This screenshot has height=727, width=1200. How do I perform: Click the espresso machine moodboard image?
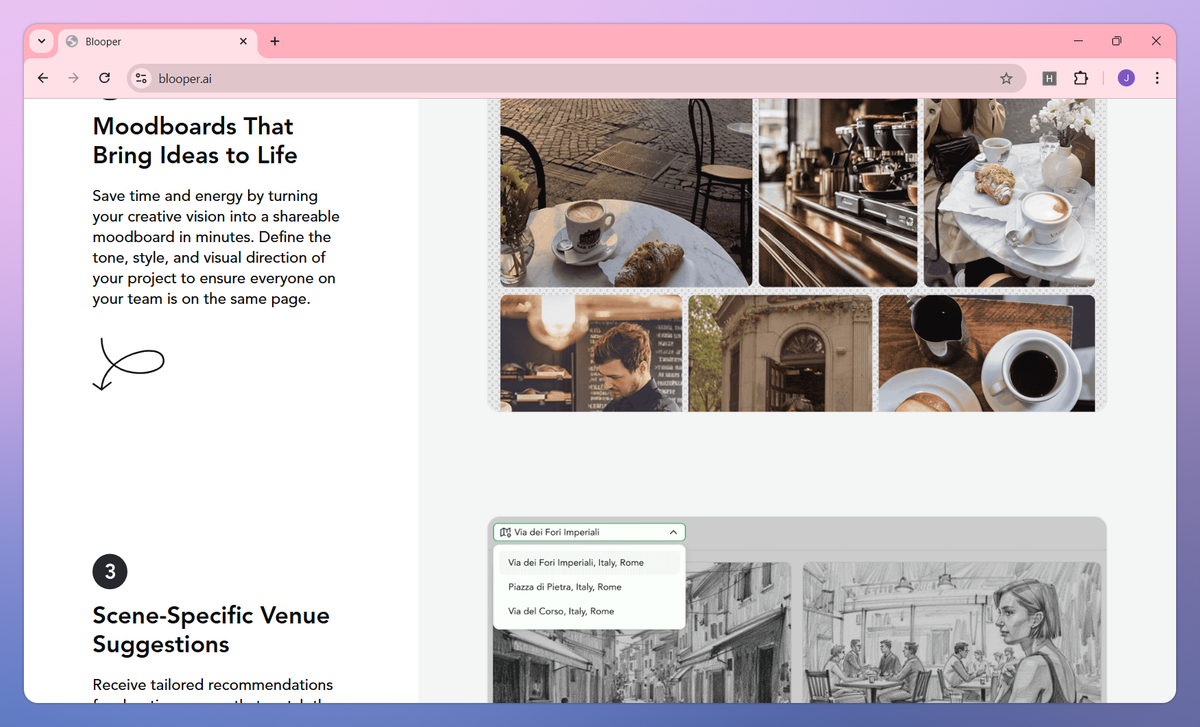[838, 192]
